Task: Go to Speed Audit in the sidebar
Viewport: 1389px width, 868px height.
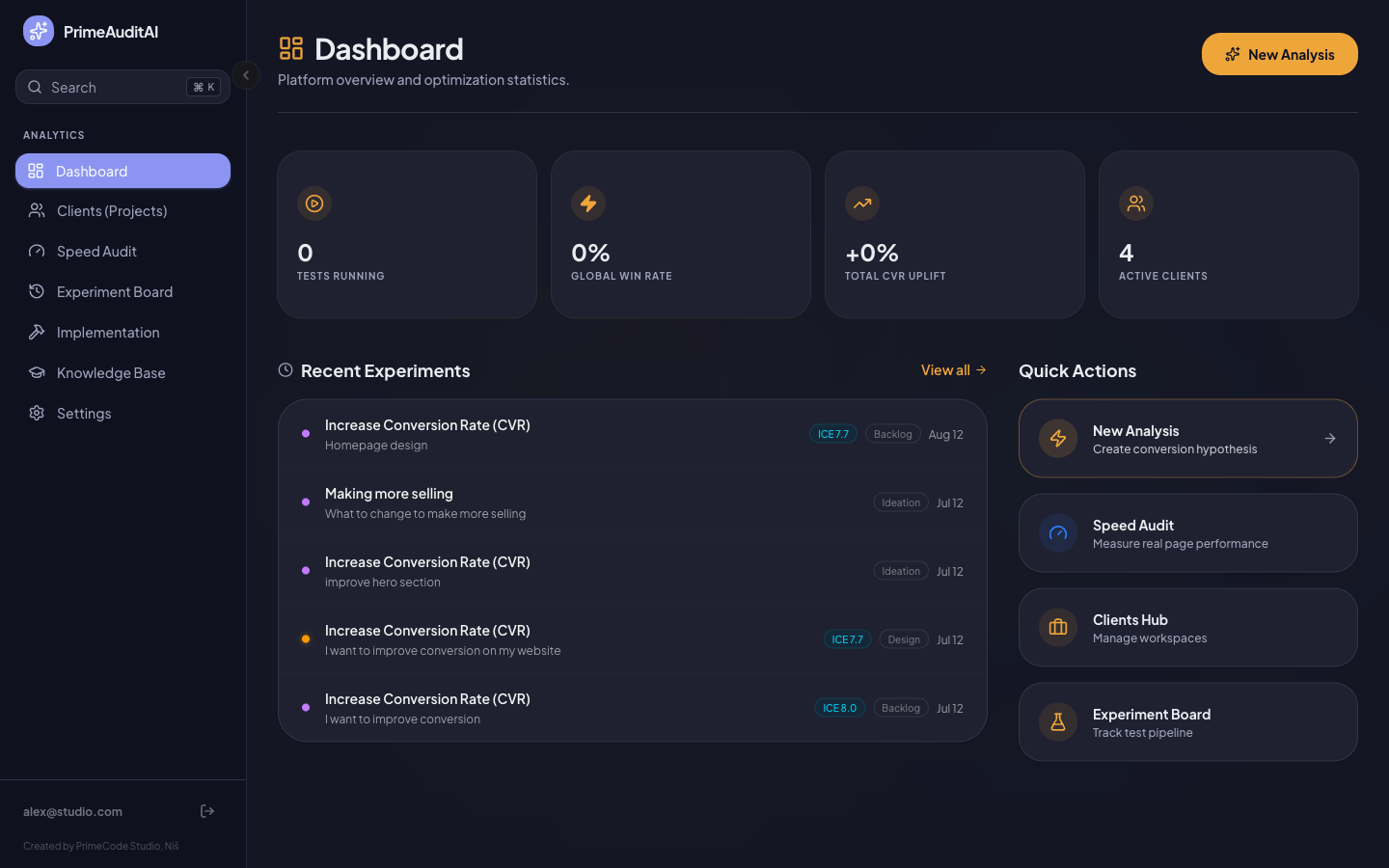Action: pos(123,251)
